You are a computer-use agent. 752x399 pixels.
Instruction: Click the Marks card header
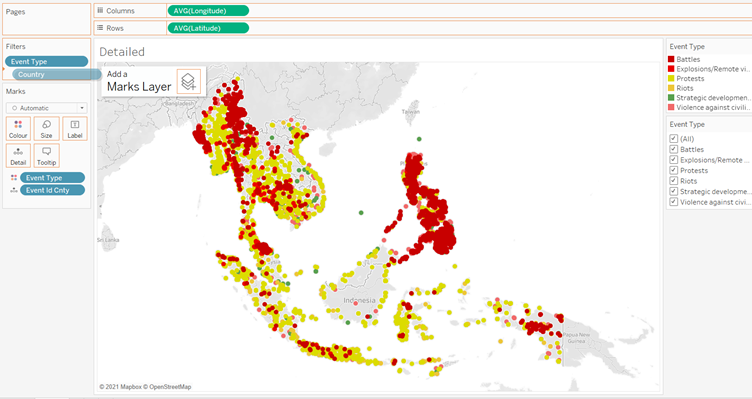(x=15, y=91)
